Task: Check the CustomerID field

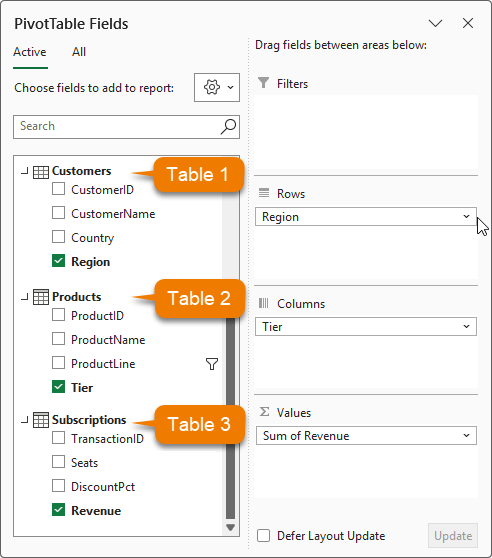Action: (x=58, y=189)
